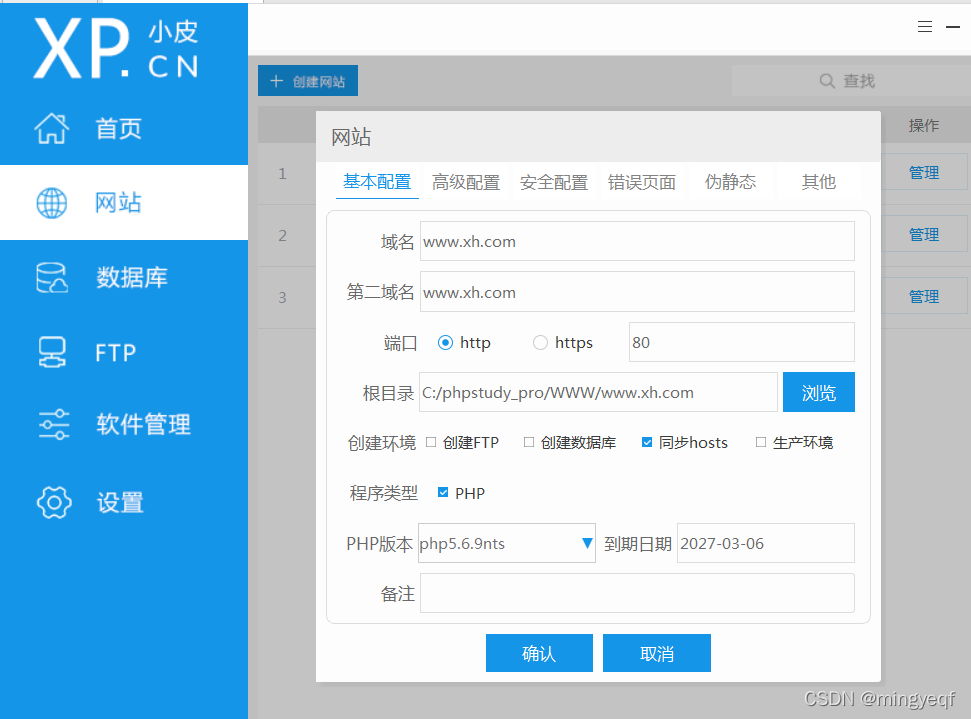Switch to the 基本配置 tab
This screenshot has height=719, width=971.
pyautogui.click(x=377, y=181)
